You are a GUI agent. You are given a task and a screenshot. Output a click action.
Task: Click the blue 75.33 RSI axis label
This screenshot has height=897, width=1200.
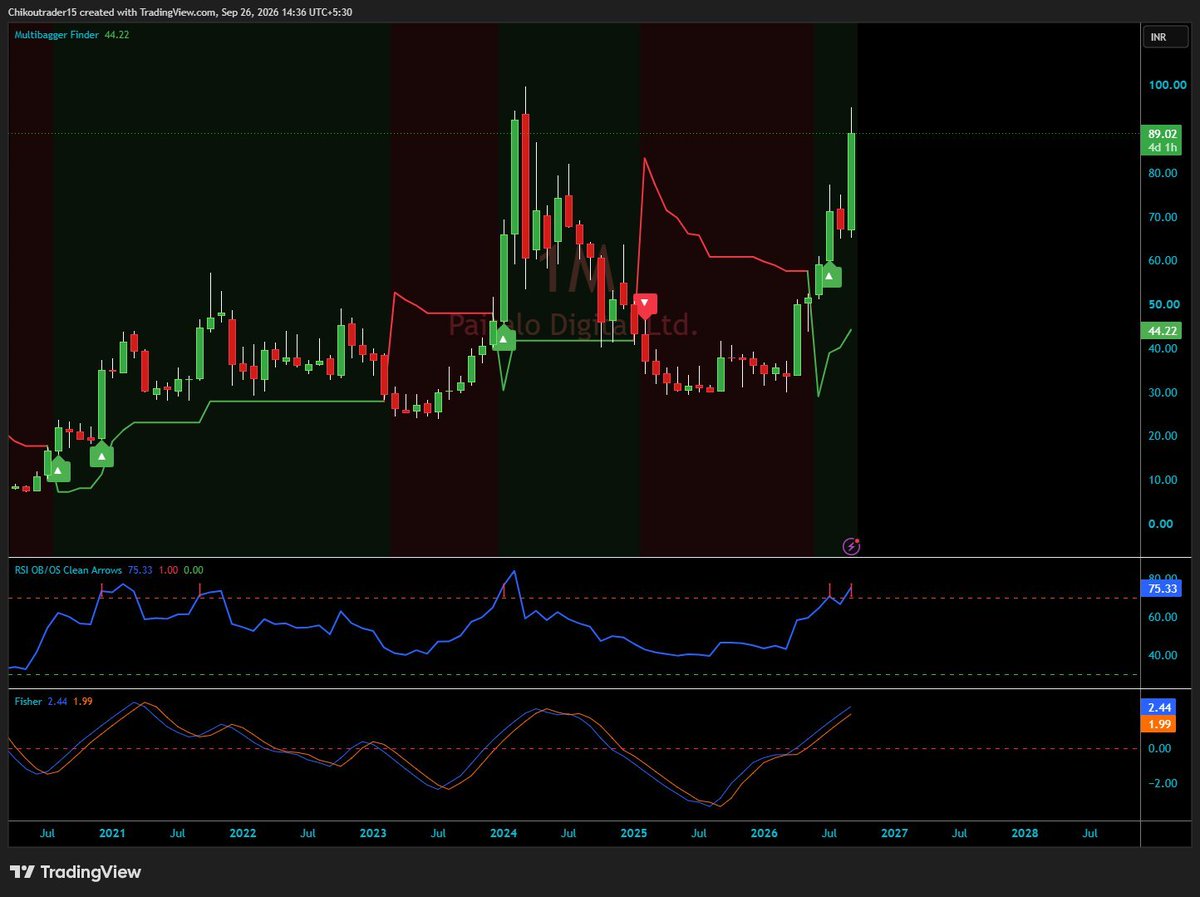[x=1160, y=589]
